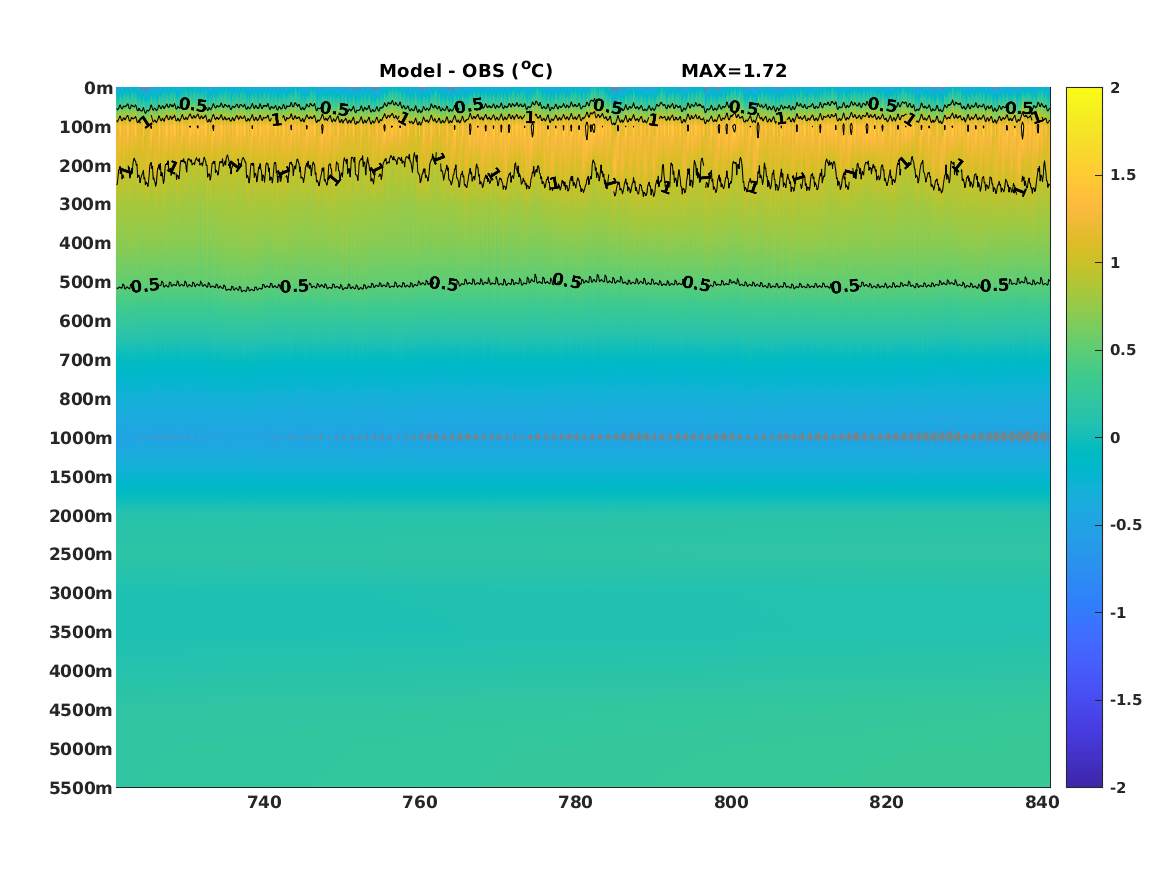Click the colorbar tick label '-1.5'
Viewport: 1167px width, 875px height.
(x=1126, y=700)
